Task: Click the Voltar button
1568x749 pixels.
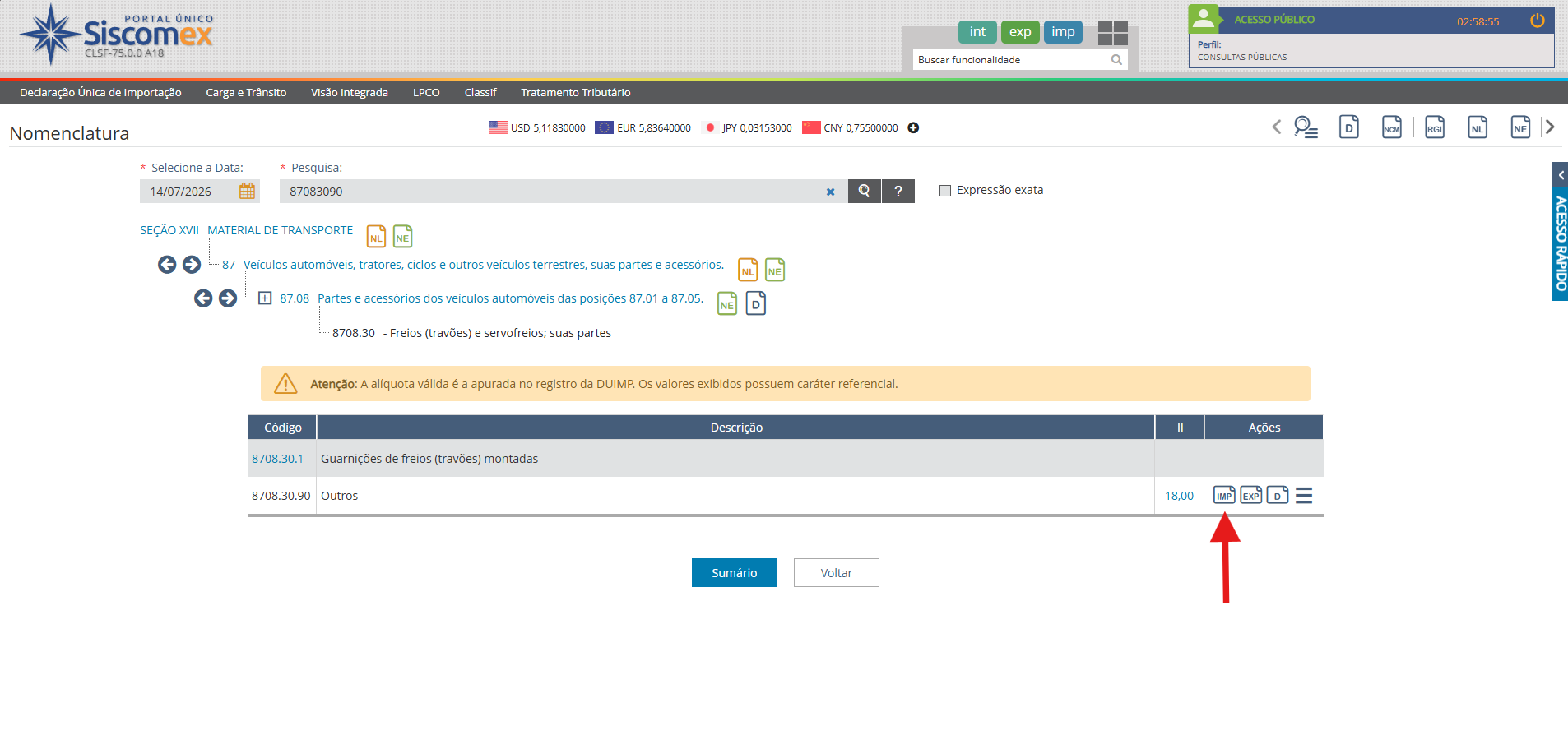Action: (837, 573)
